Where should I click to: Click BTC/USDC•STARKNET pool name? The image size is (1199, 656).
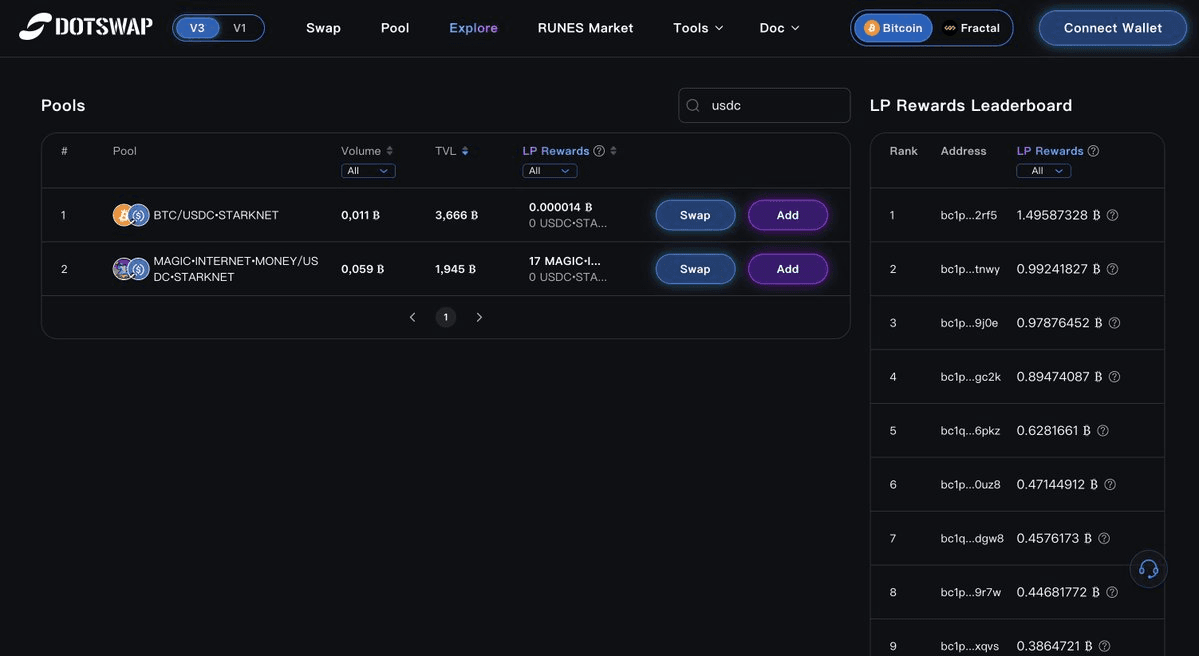216,215
